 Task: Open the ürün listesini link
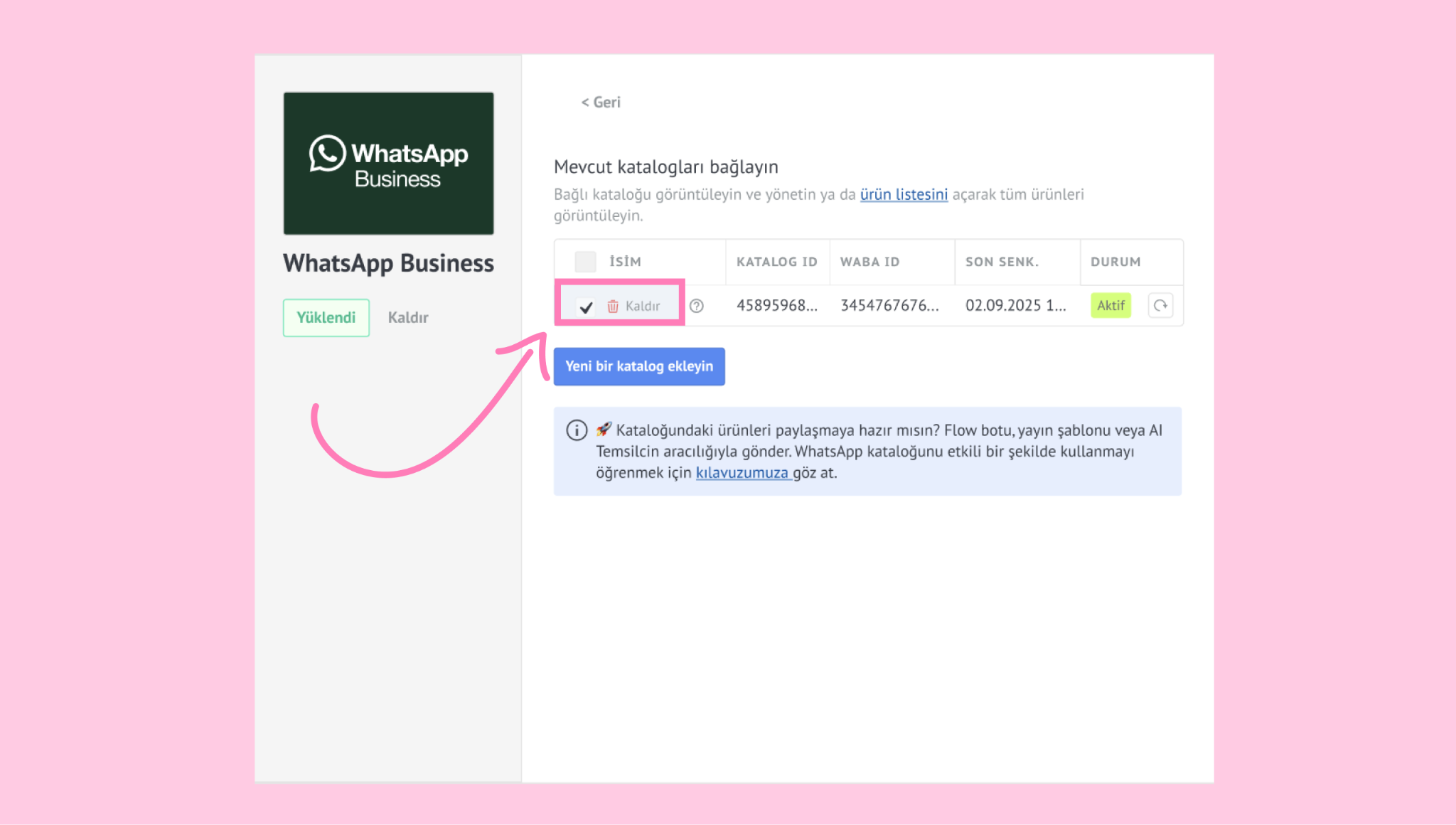904,194
